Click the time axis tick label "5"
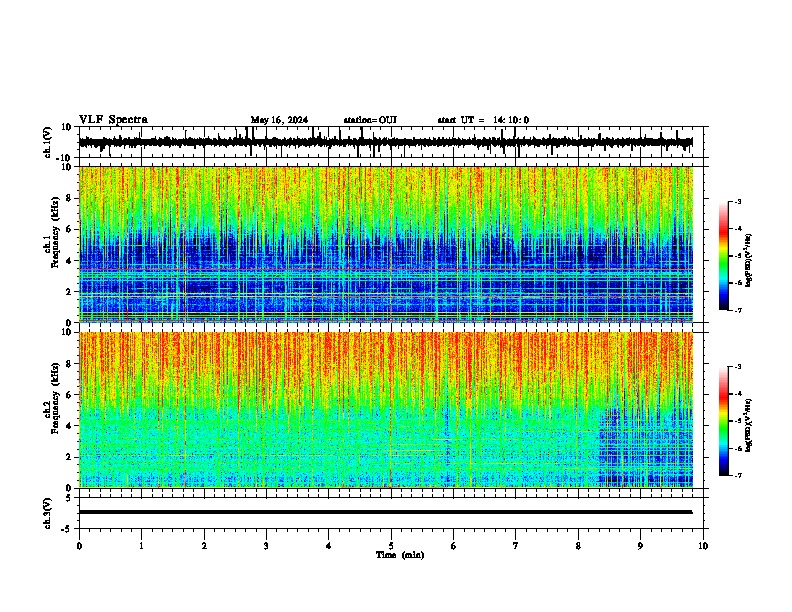792x612 pixels. tap(391, 546)
